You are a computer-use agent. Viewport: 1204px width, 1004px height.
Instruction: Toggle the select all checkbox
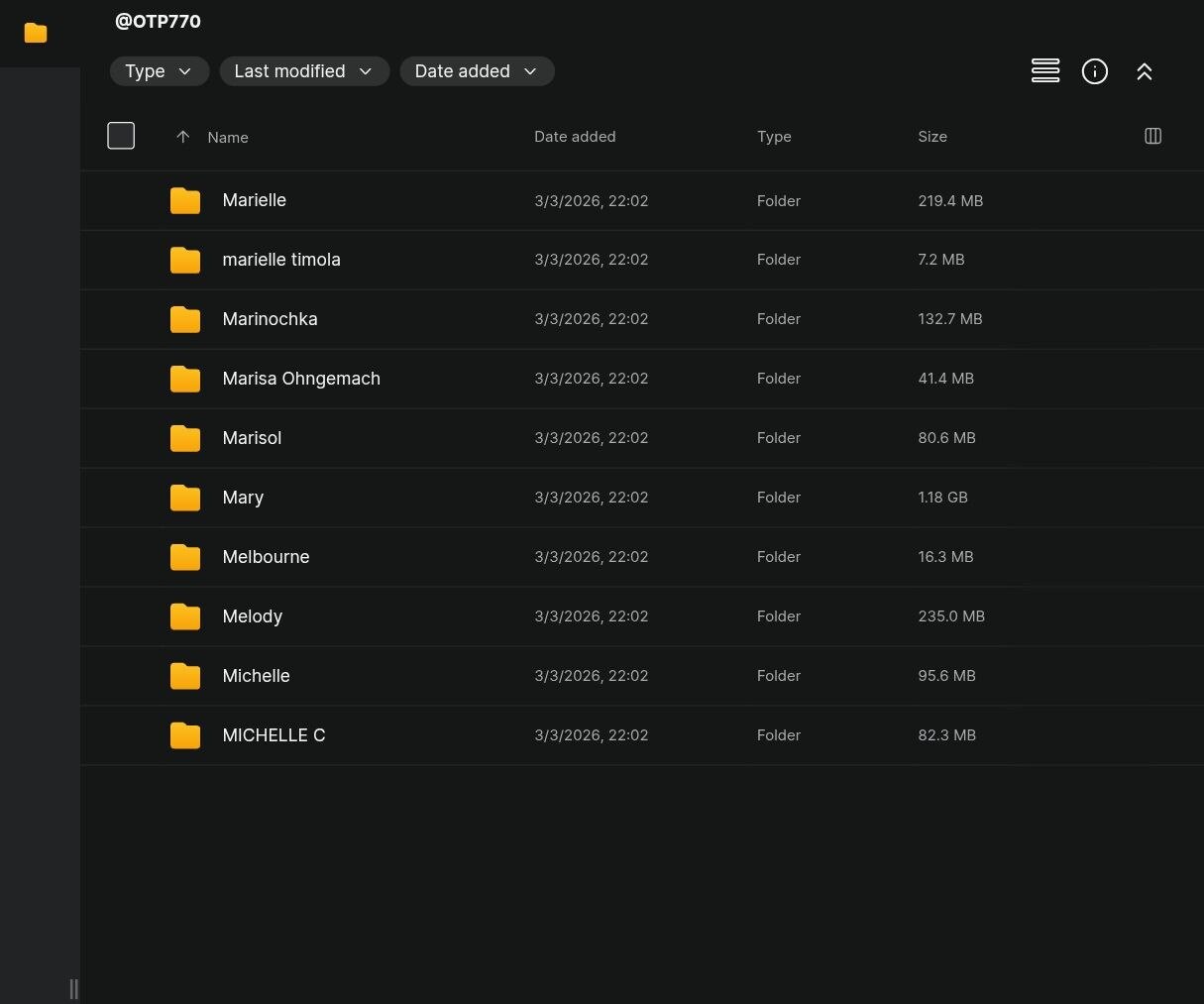[x=121, y=136]
